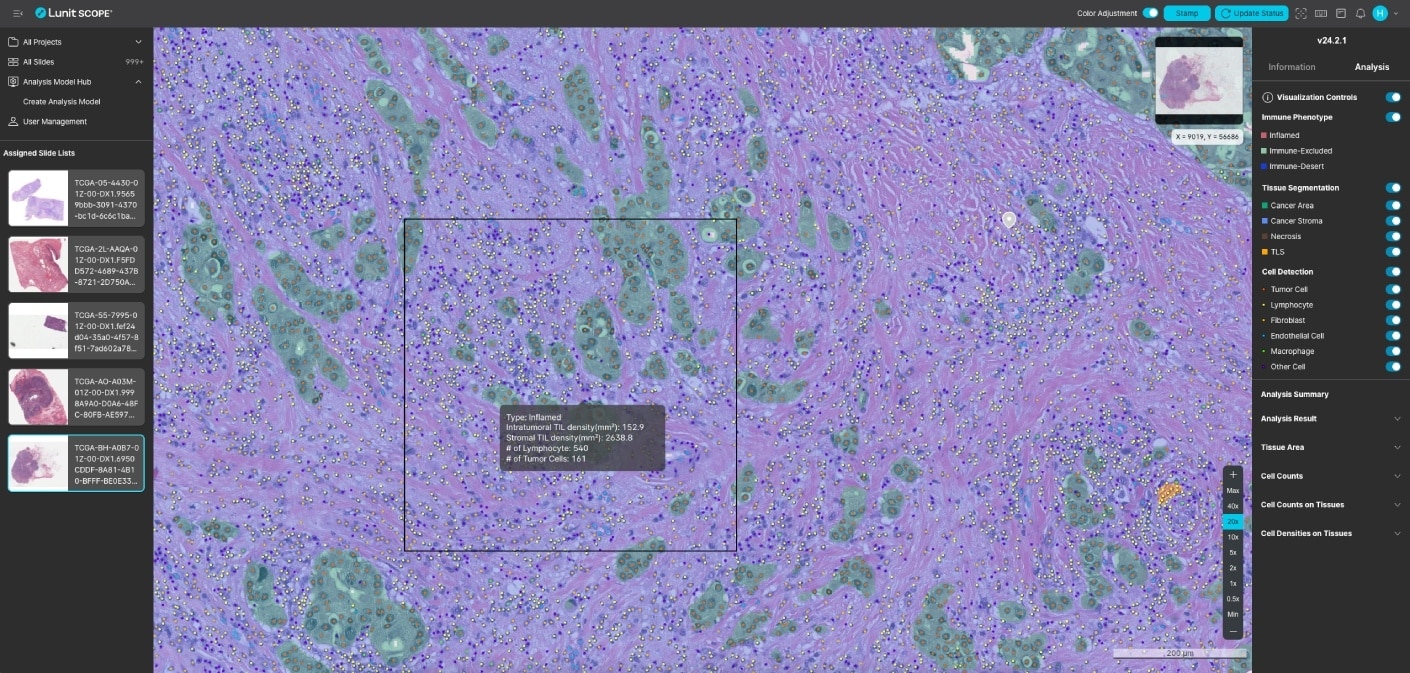Expand the Analysis Result section
This screenshot has height=673, width=1410.
[1331, 418]
